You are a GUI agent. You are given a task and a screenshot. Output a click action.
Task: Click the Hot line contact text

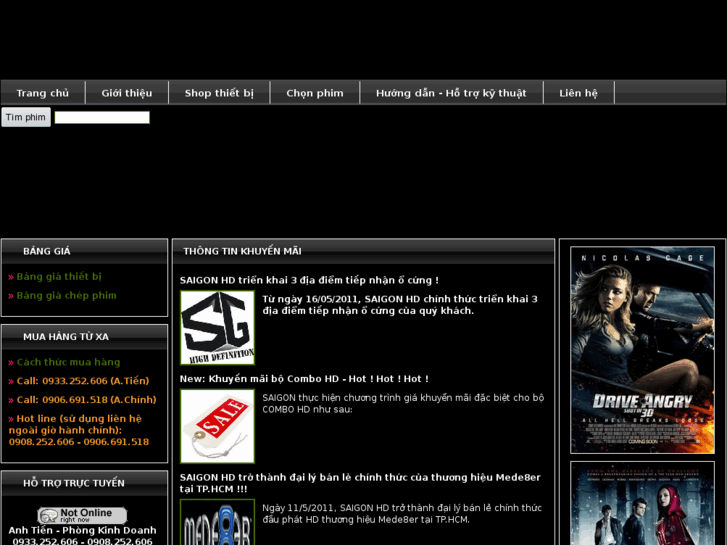79,430
